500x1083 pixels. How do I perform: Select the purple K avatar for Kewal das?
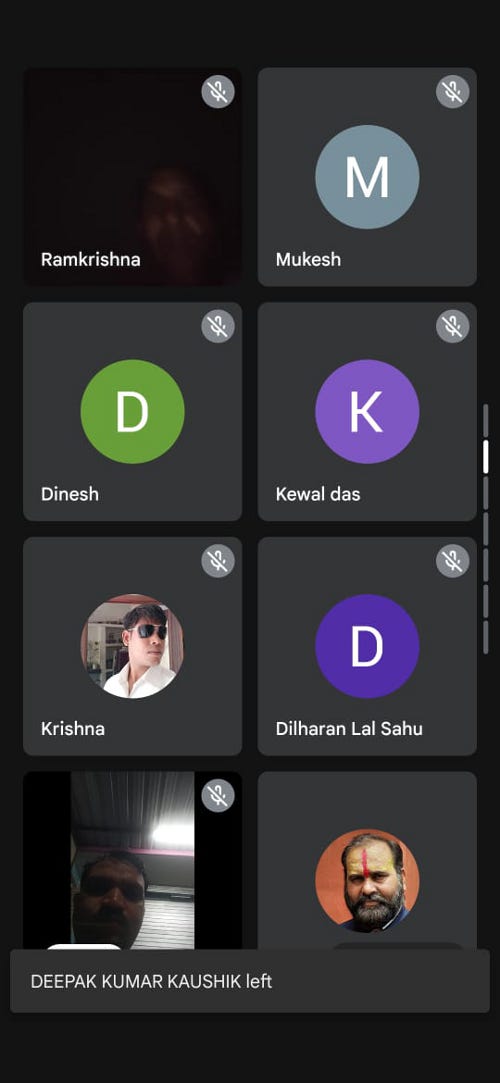367,412
